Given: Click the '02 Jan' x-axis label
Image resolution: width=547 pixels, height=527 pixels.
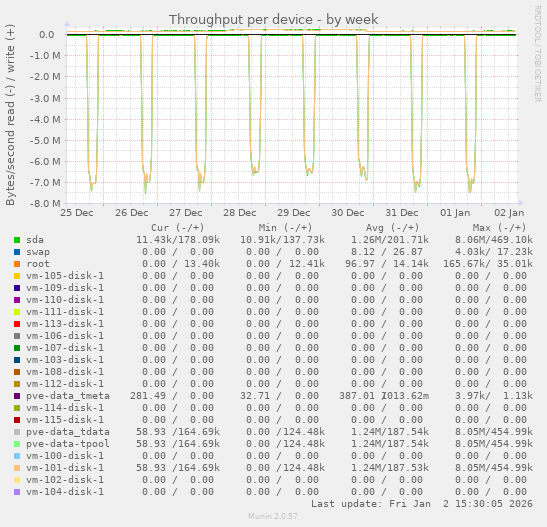Looking at the screenshot, I should 509,213.
